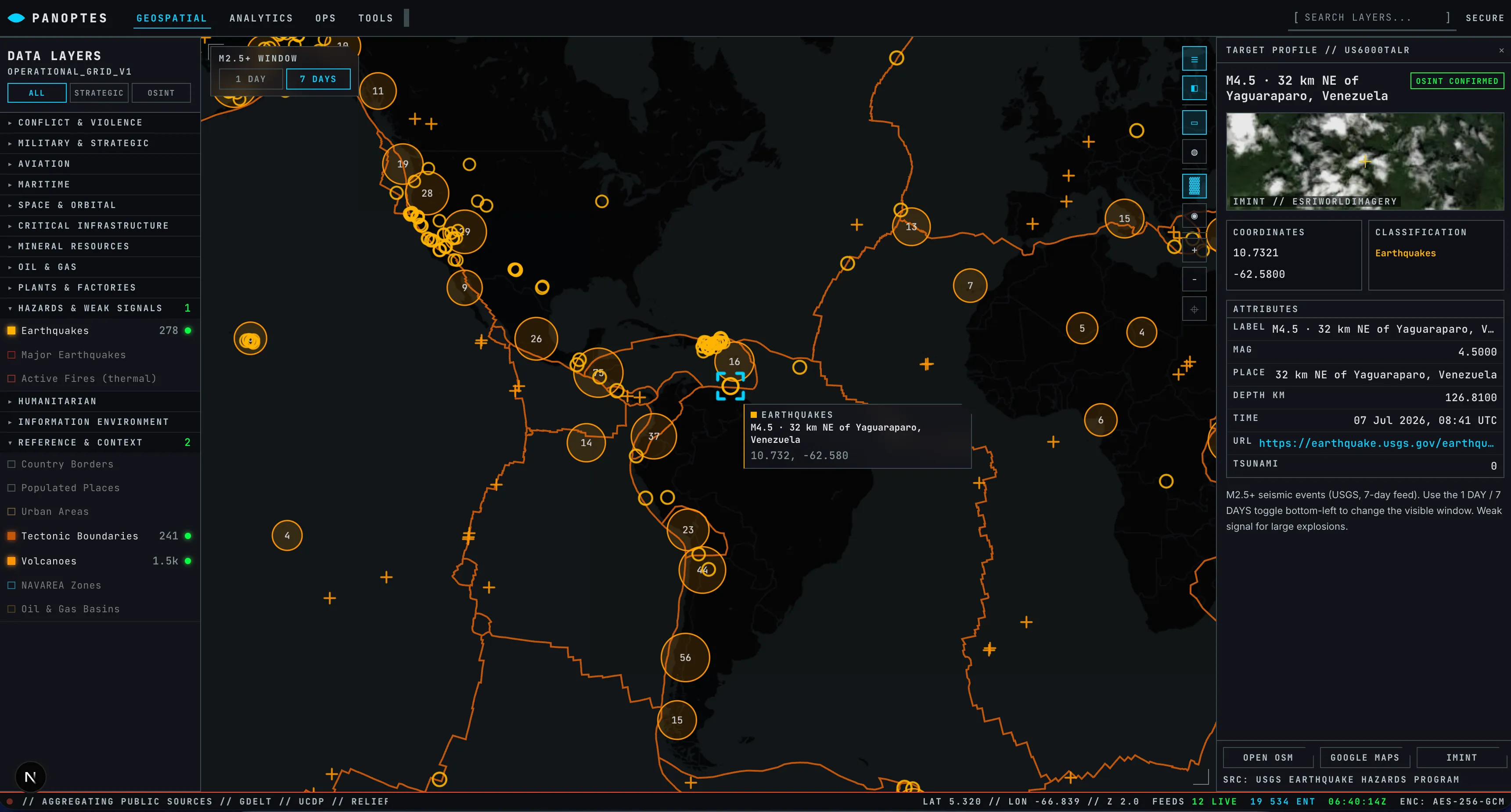This screenshot has width=1511, height=812.
Task: Open the Analytics tab
Action: coord(261,18)
